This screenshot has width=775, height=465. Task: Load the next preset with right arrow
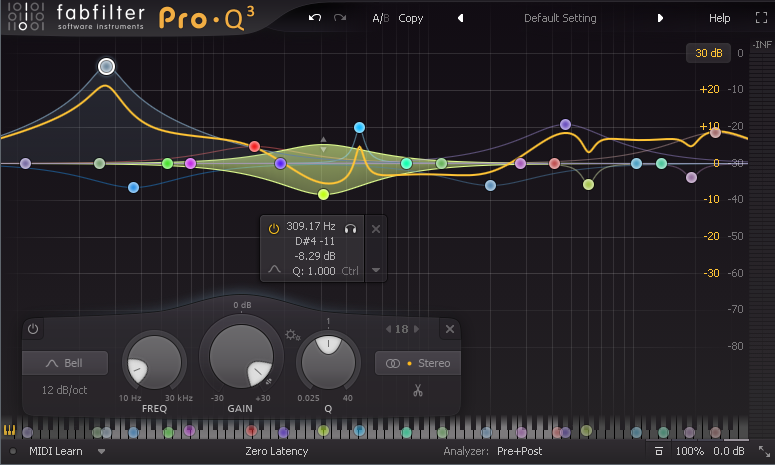(660, 18)
